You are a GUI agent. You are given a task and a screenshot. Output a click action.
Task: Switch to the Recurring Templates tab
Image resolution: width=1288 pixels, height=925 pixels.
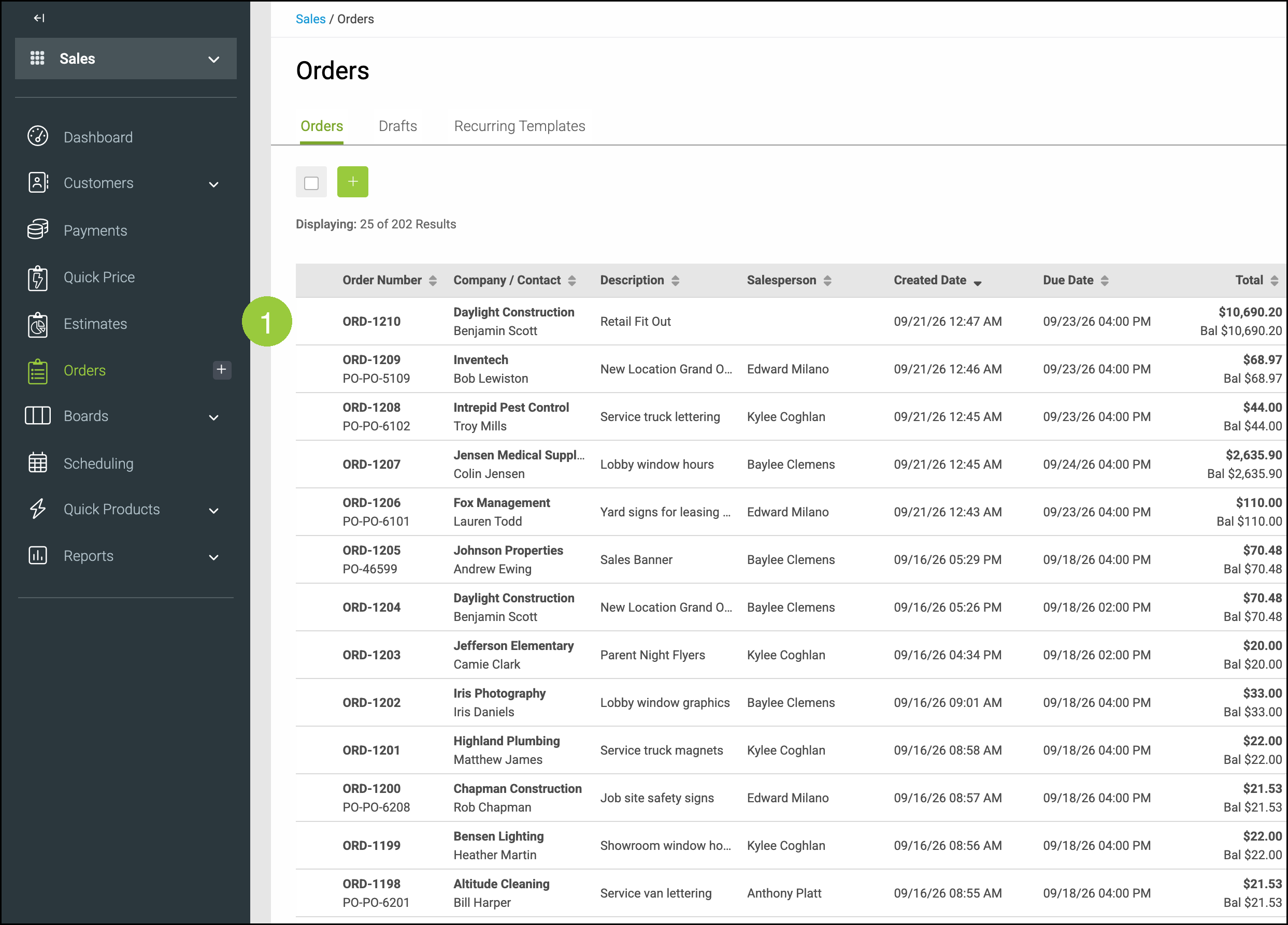[519, 126]
